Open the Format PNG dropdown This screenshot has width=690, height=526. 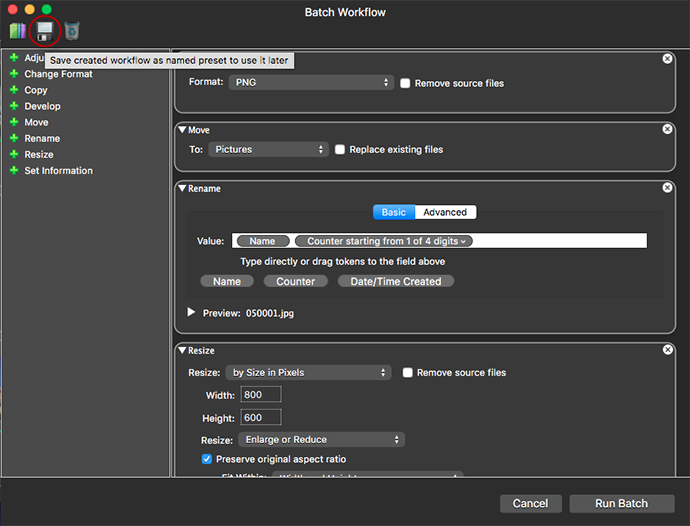[311, 82]
